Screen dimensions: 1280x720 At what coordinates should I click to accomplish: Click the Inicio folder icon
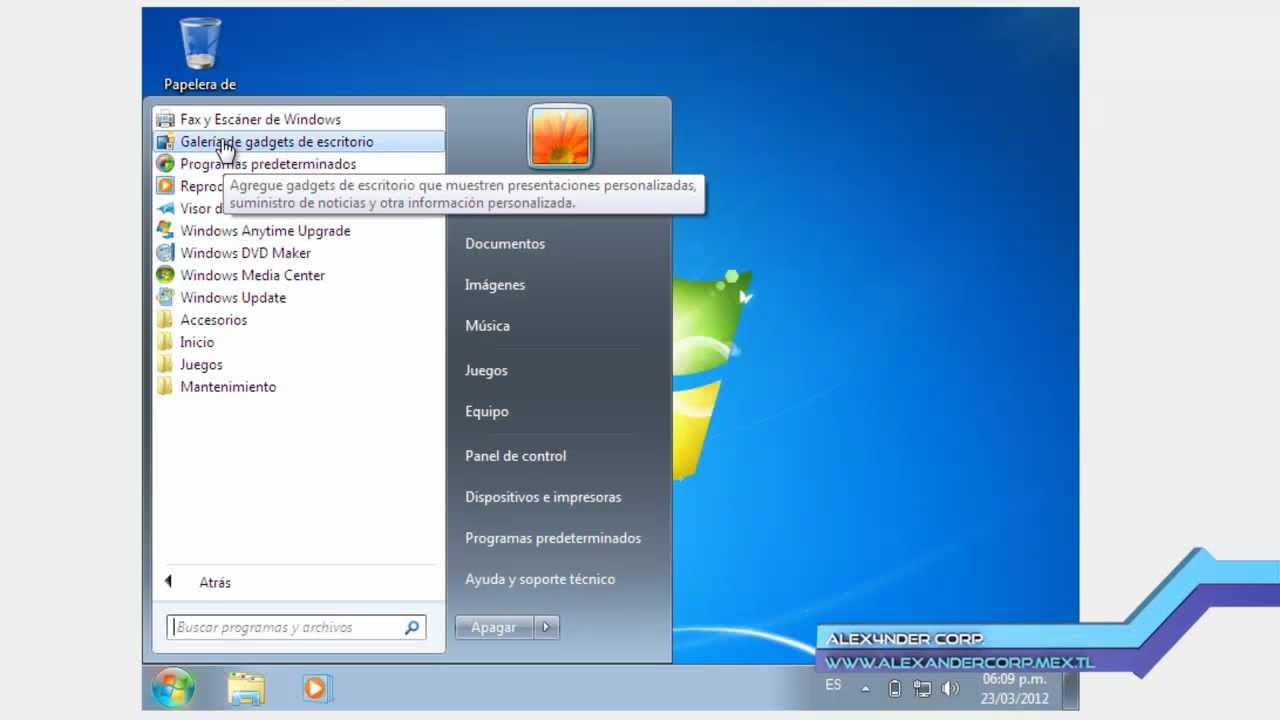pyautogui.click(x=165, y=342)
